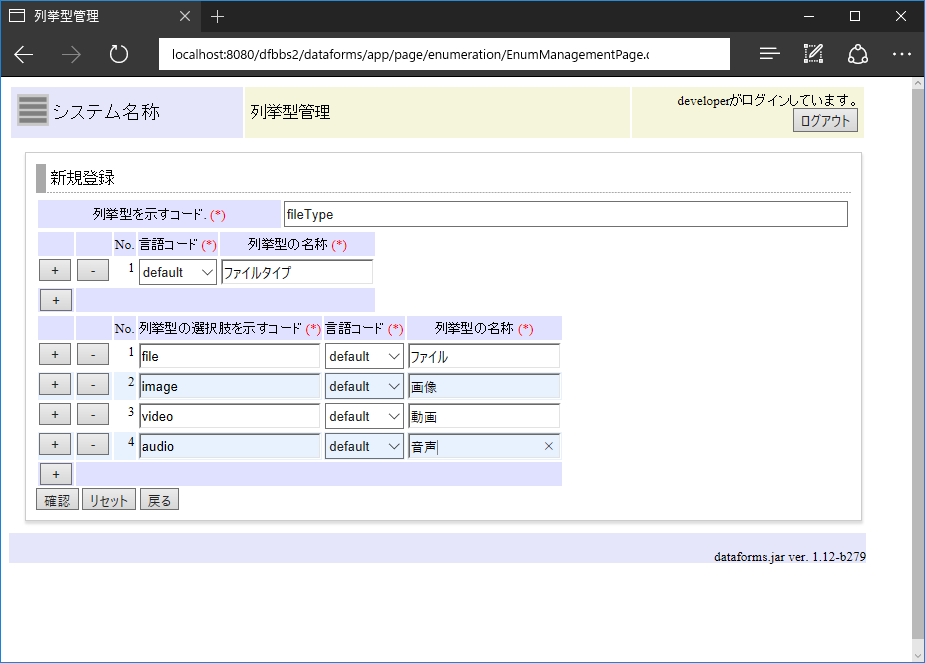Image resolution: width=925 pixels, height=663 pixels.
Task: Click the Make a Web Note icon
Action: tap(813, 54)
